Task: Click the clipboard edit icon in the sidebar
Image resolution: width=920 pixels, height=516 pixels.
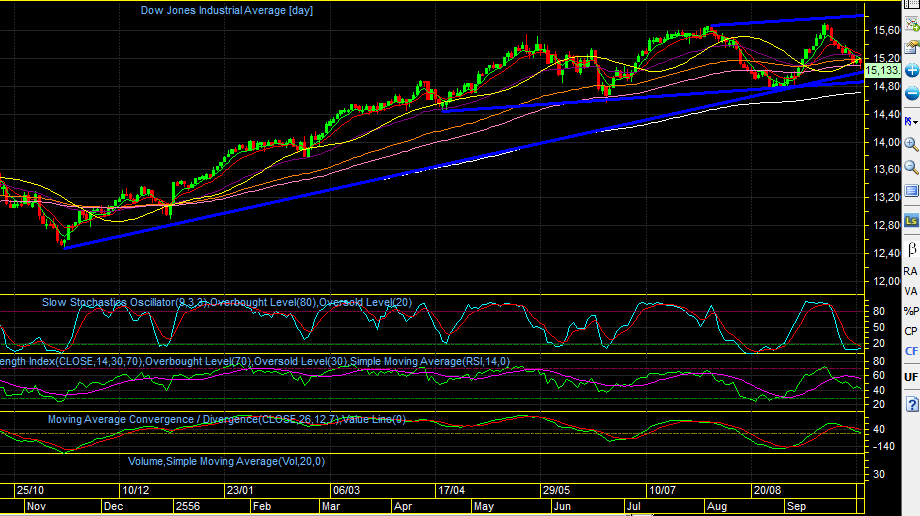Action: click(x=911, y=48)
